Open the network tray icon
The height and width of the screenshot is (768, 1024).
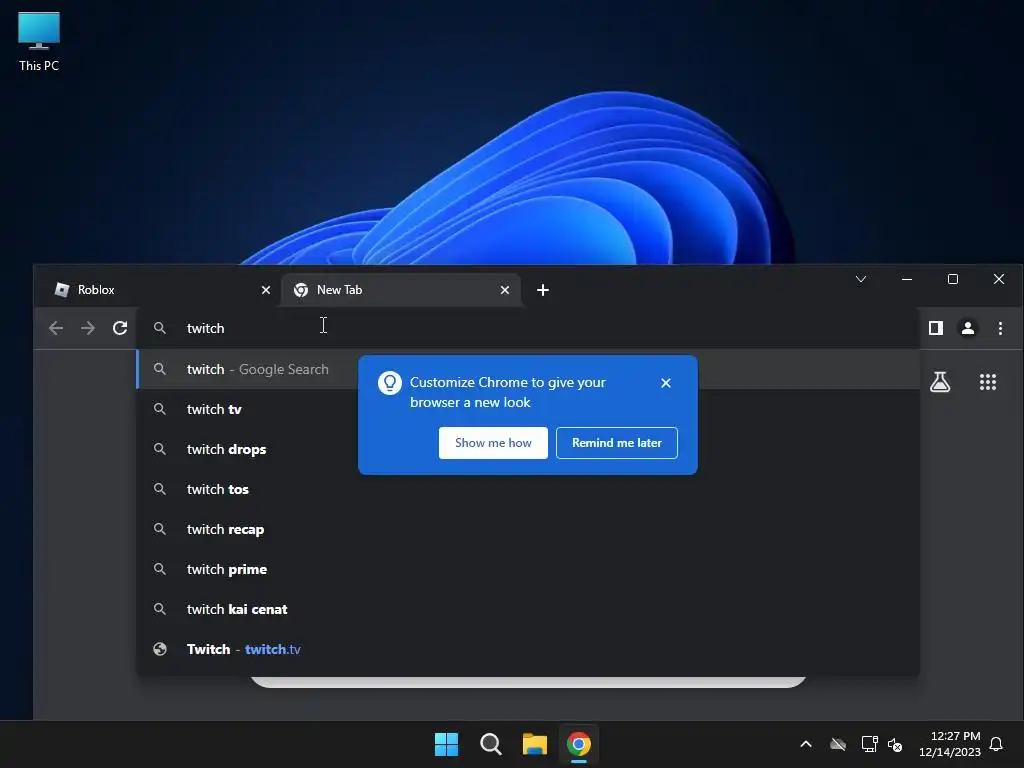click(869, 744)
